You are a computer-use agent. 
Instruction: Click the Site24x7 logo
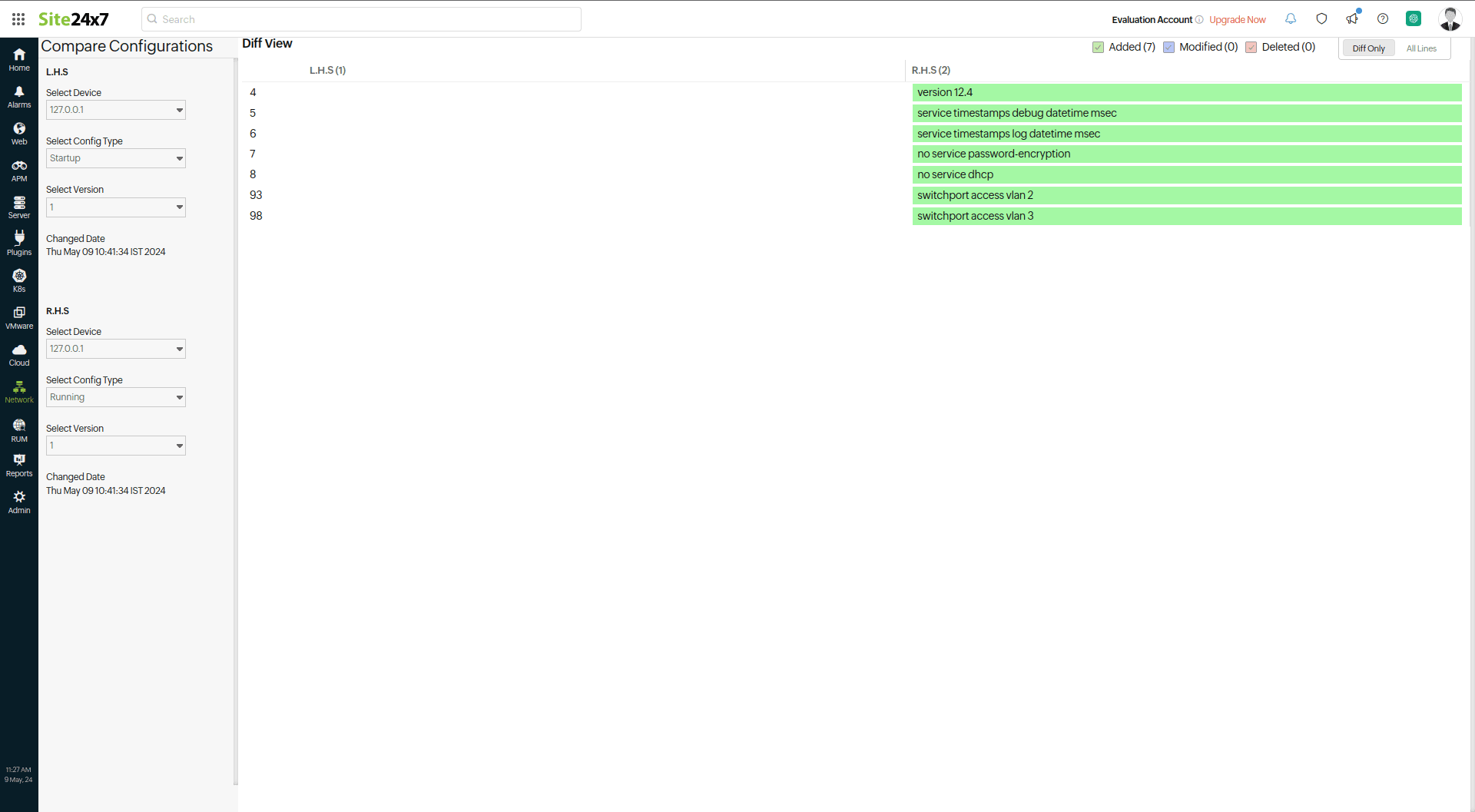point(74,19)
